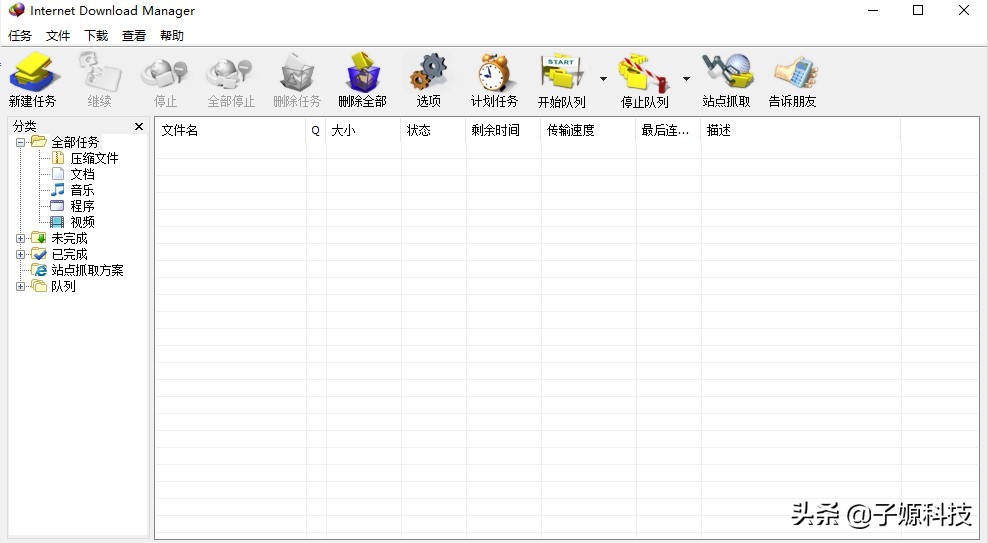This screenshot has width=988, height=543.
Task: Click the 程序 category window icon
Action: click(57, 206)
